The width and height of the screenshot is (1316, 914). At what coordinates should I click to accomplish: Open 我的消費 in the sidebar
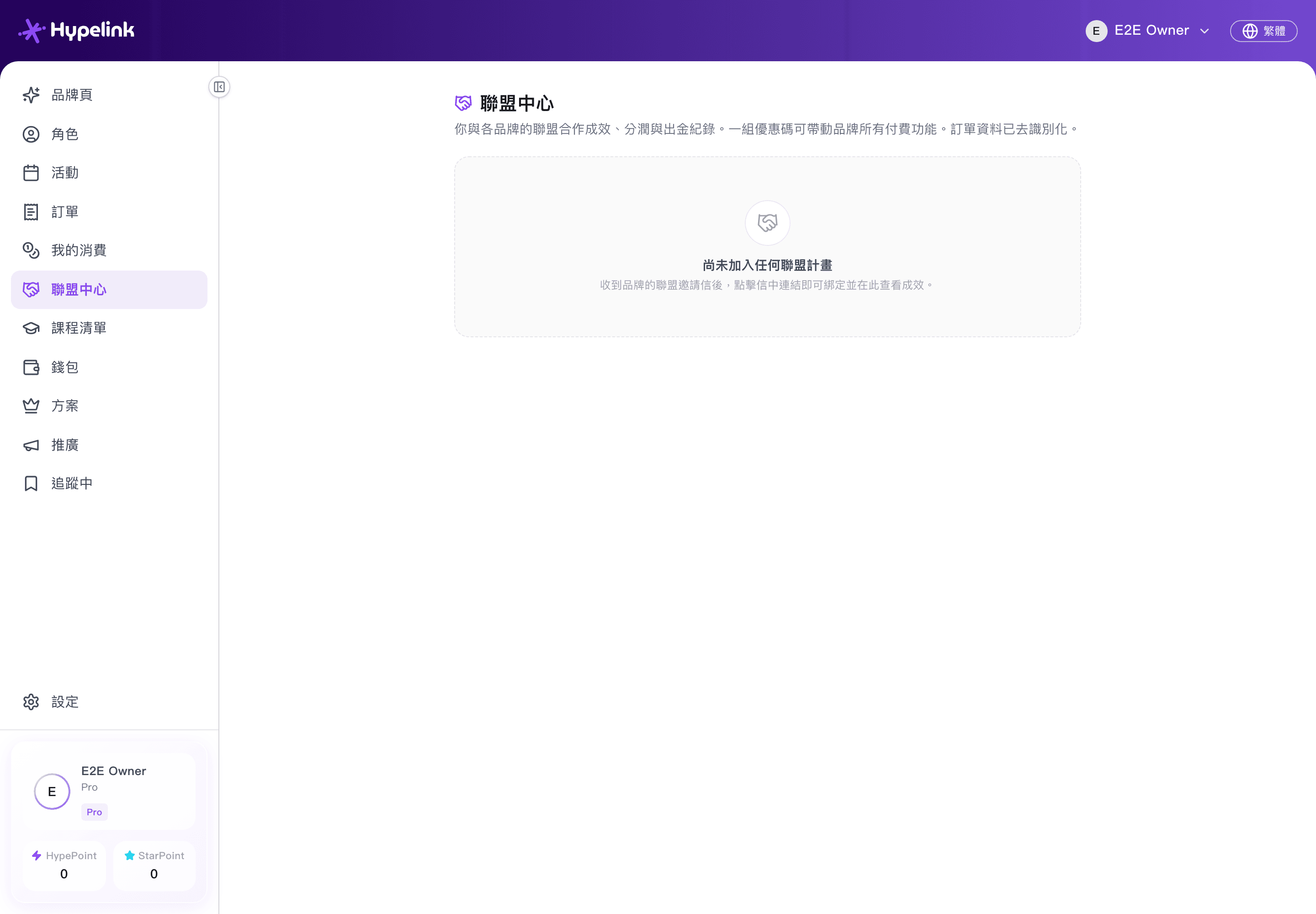pyautogui.click(x=109, y=250)
